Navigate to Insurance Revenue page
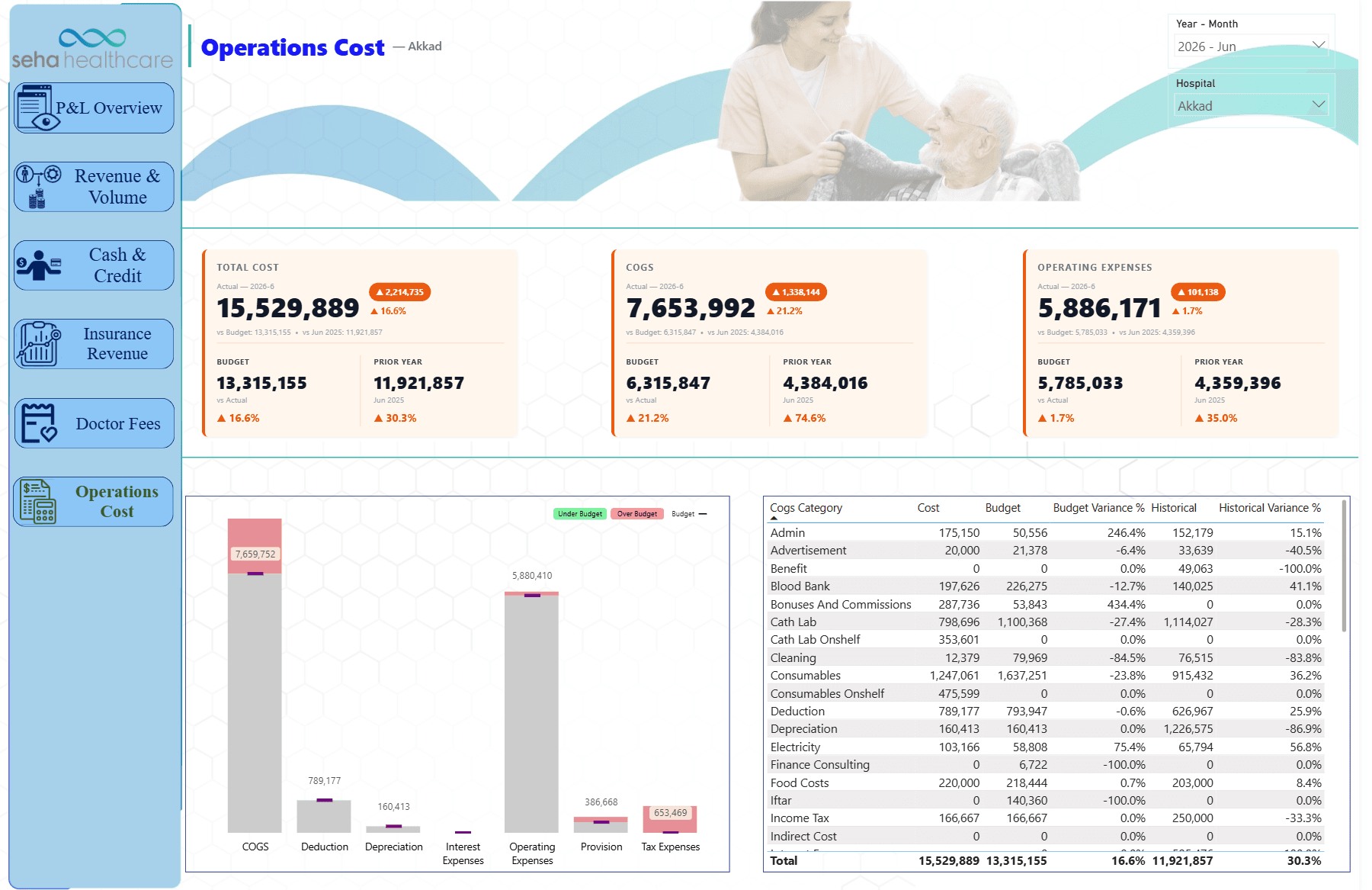 pos(94,344)
